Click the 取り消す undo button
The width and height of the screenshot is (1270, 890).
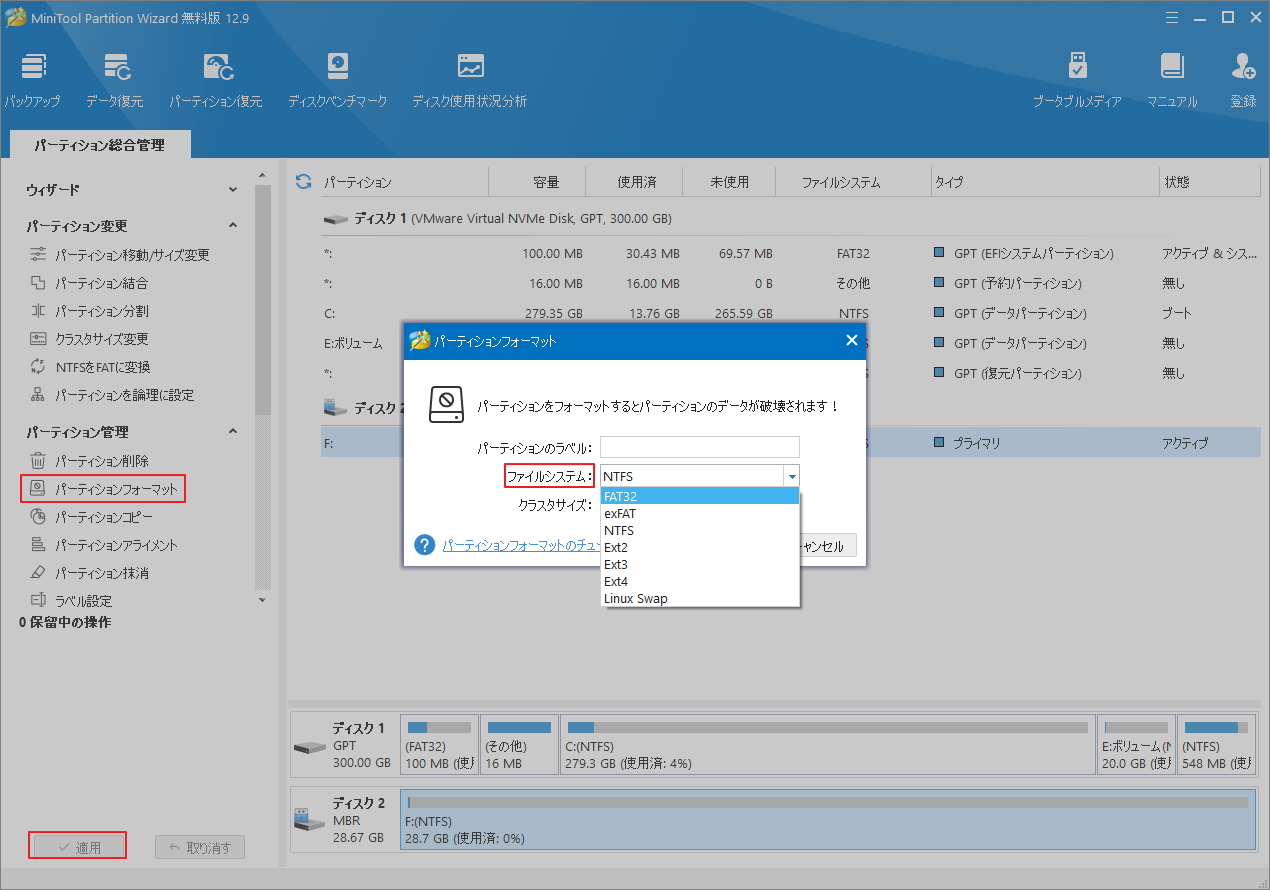pyautogui.click(x=200, y=847)
